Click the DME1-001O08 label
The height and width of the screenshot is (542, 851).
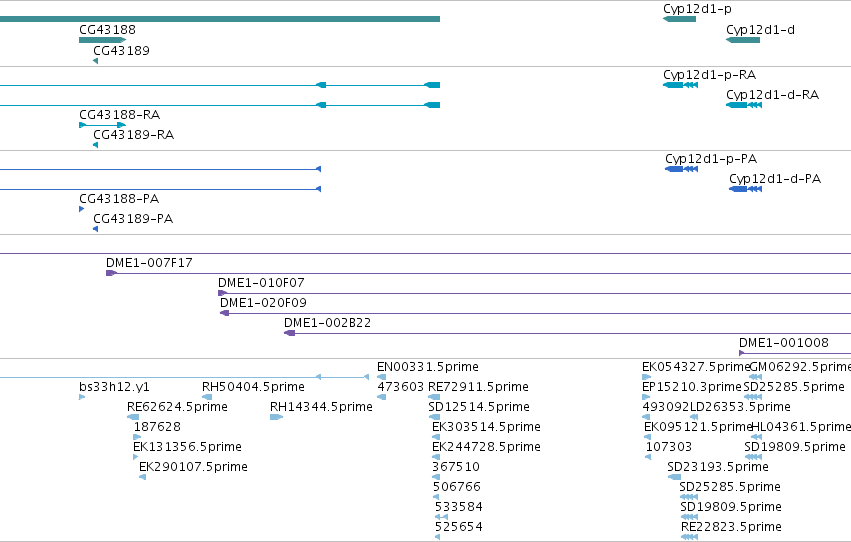click(784, 343)
